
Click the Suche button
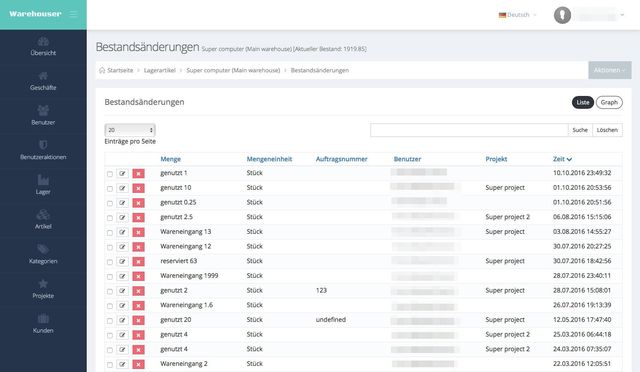click(x=580, y=130)
